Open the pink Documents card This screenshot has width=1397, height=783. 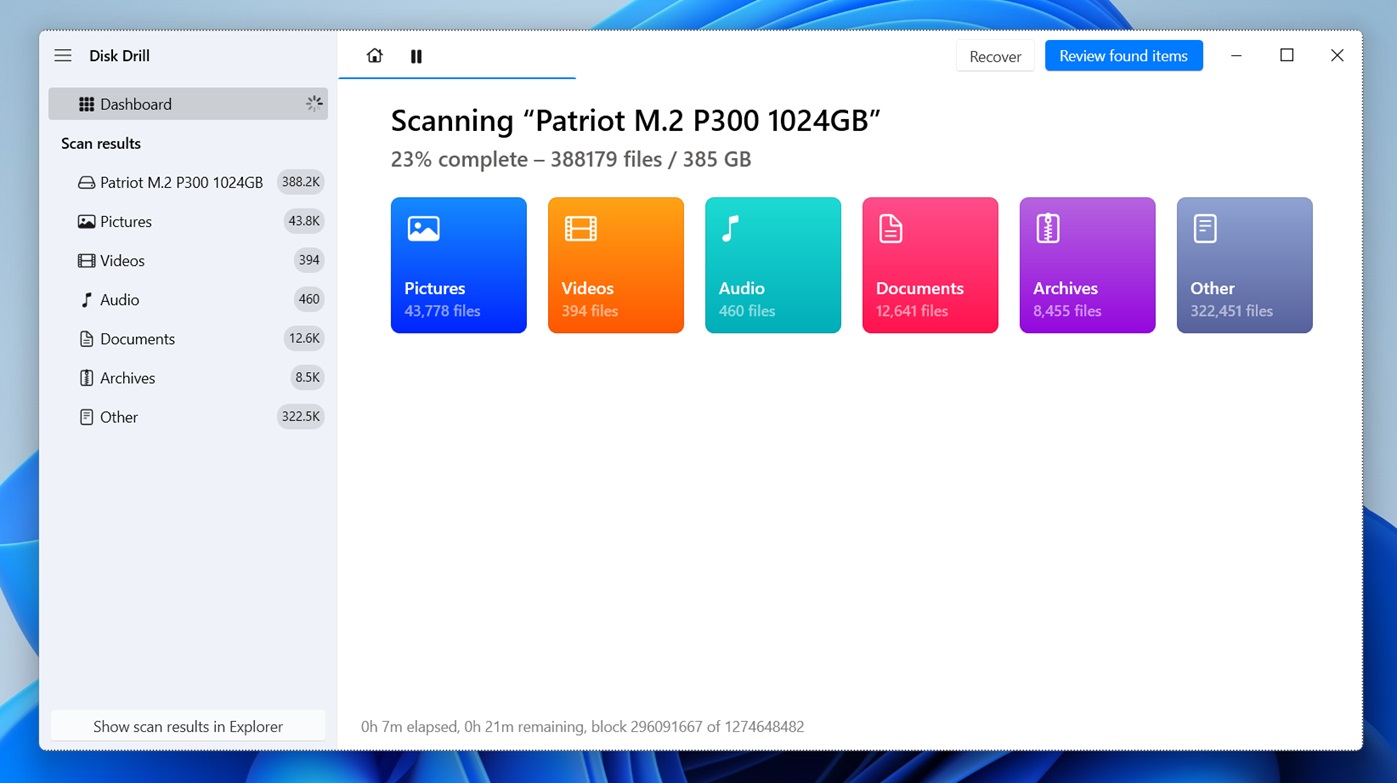(x=930, y=265)
